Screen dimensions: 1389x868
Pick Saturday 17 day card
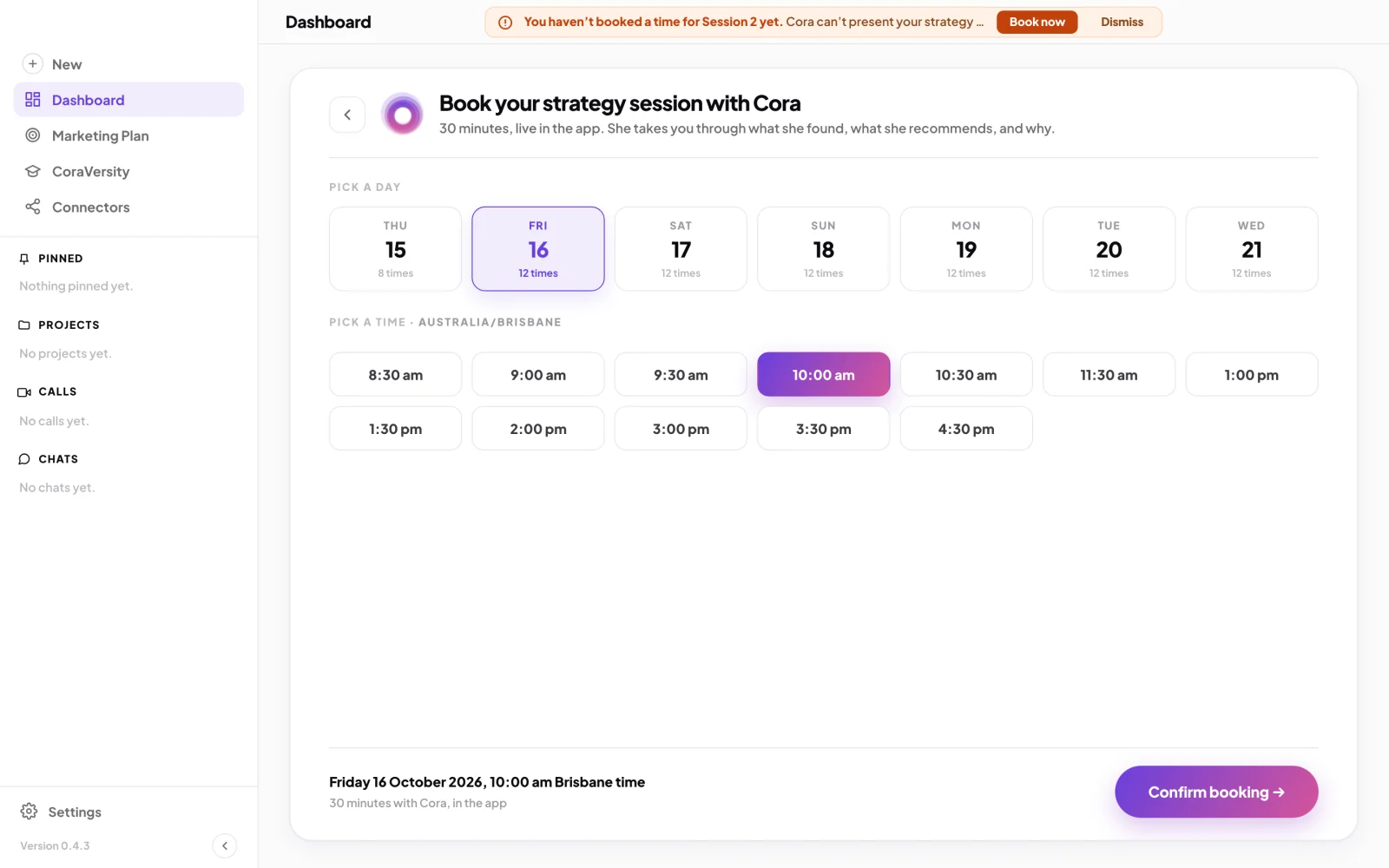point(681,249)
